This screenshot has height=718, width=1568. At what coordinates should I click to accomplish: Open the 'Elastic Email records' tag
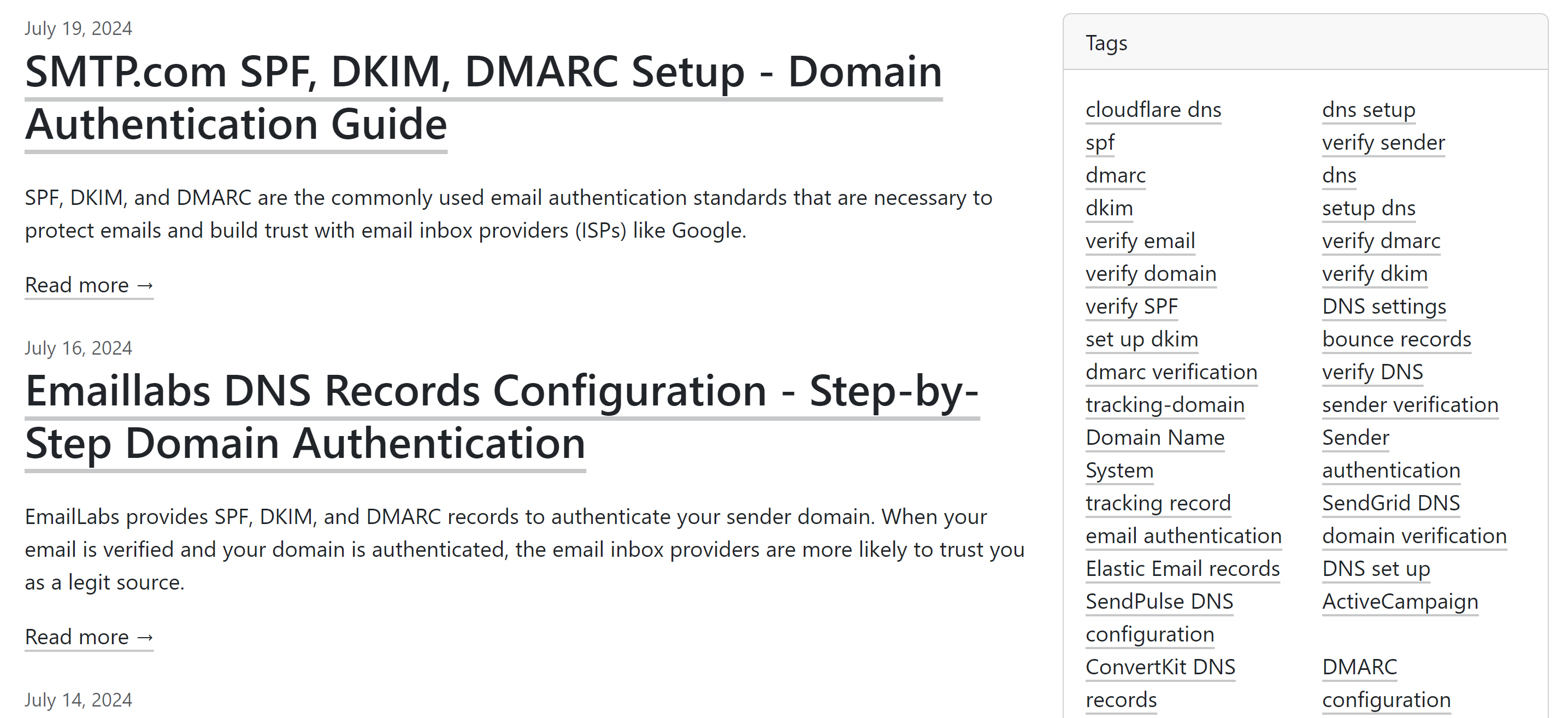click(1182, 569)
